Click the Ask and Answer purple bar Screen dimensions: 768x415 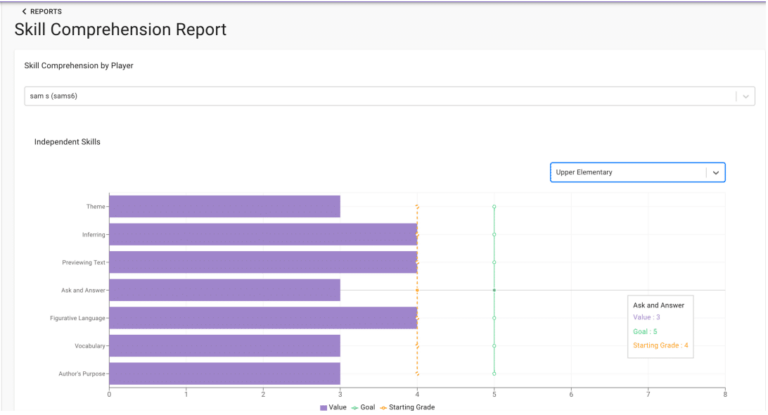pos(224,290)
